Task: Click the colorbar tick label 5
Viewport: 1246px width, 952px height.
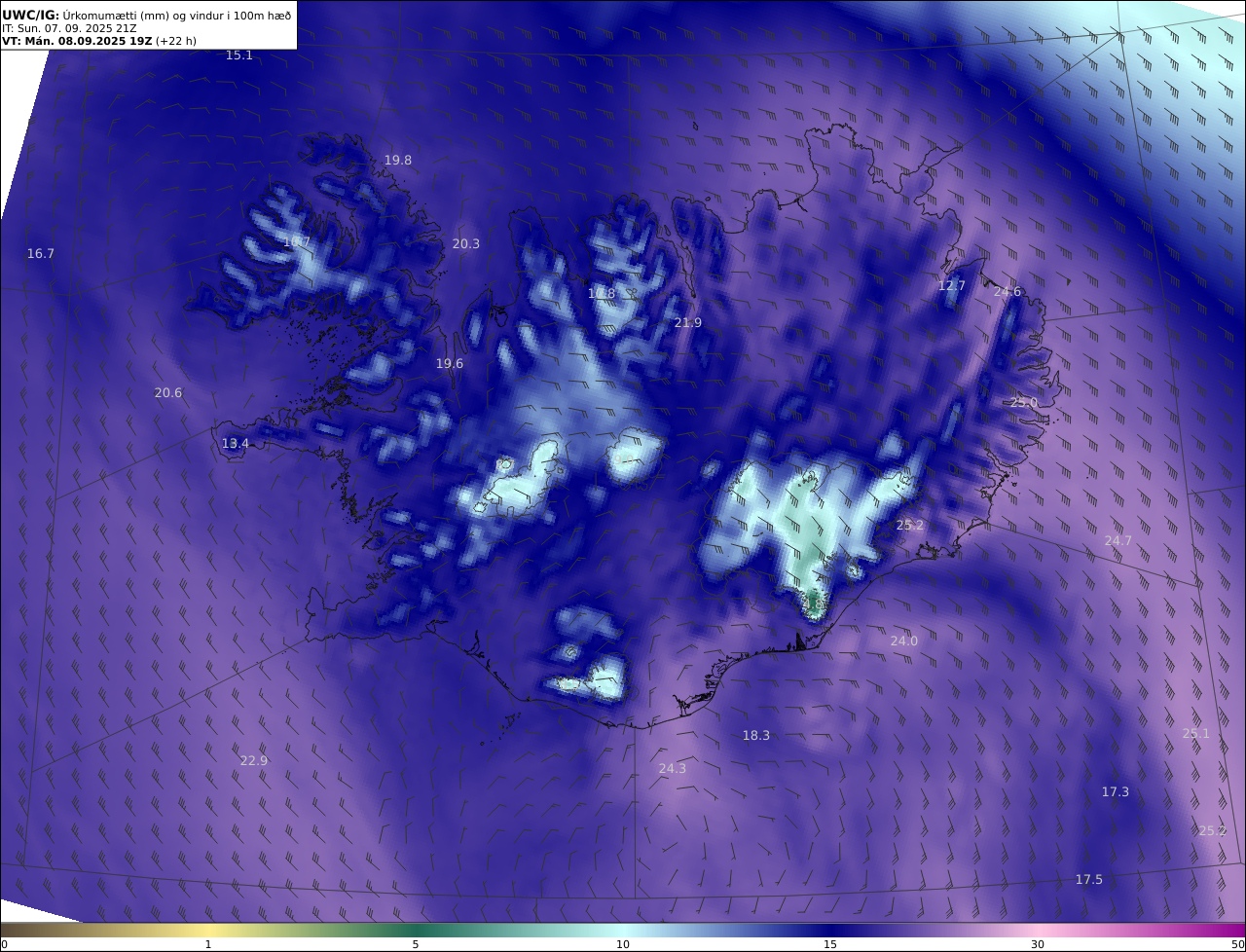Action: click(416, 944)
